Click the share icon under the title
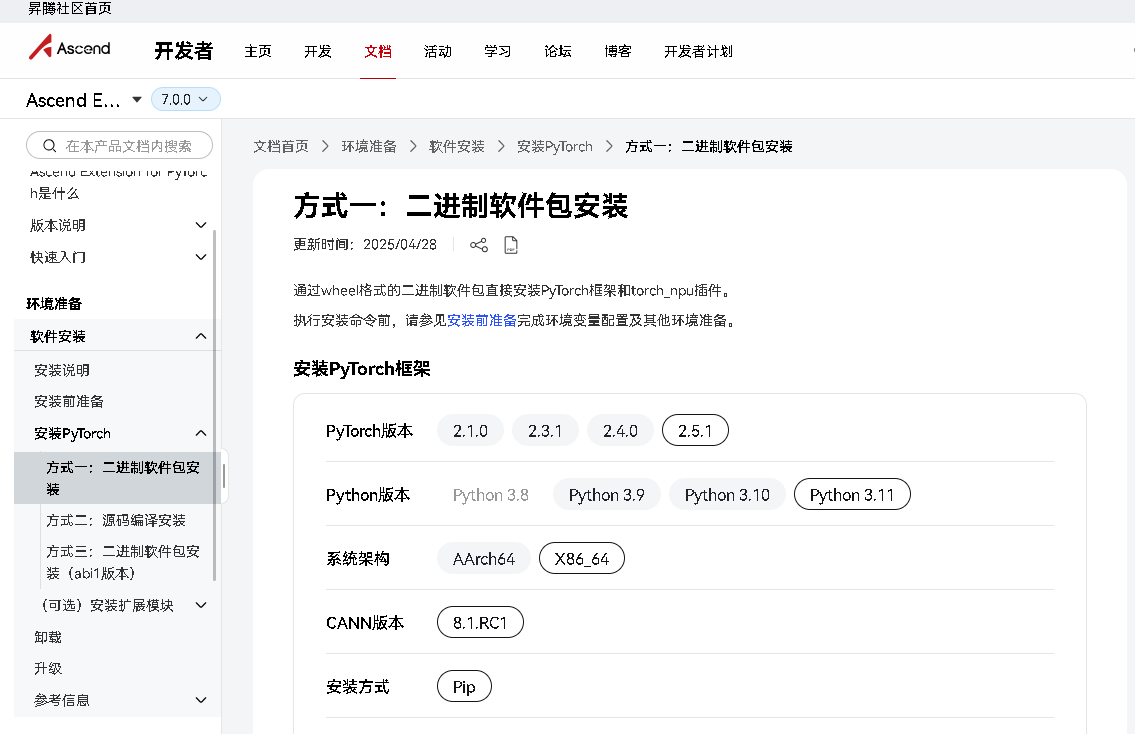 point(478,245)
